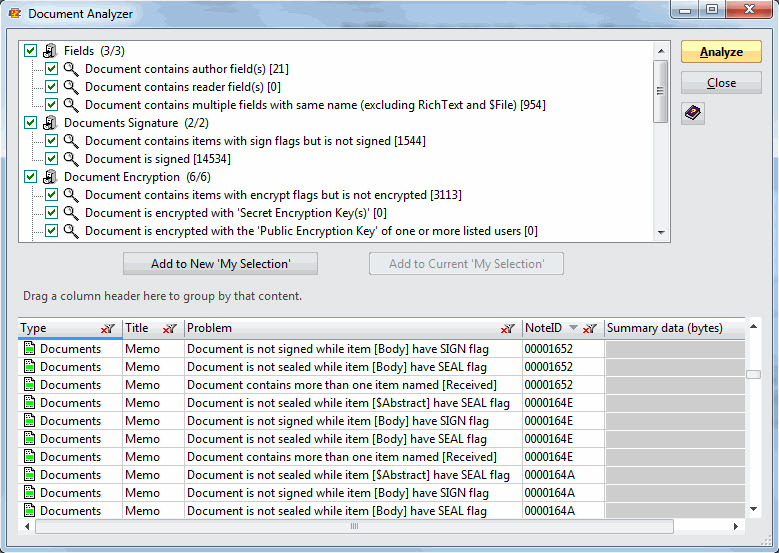This screenshot has height=553, width=779.
Task: Click the Problem column filter icon
Action: click(508, 329)
